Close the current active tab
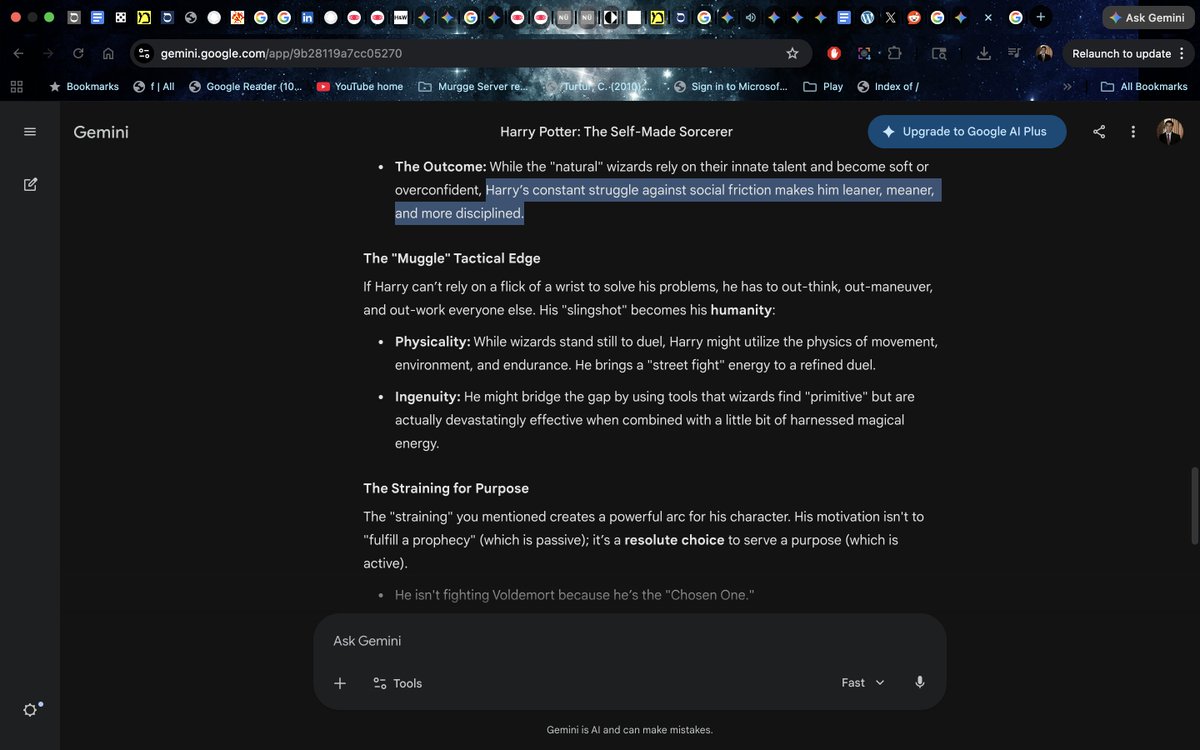Viewport: 1200px width, 750px height. 988,17
